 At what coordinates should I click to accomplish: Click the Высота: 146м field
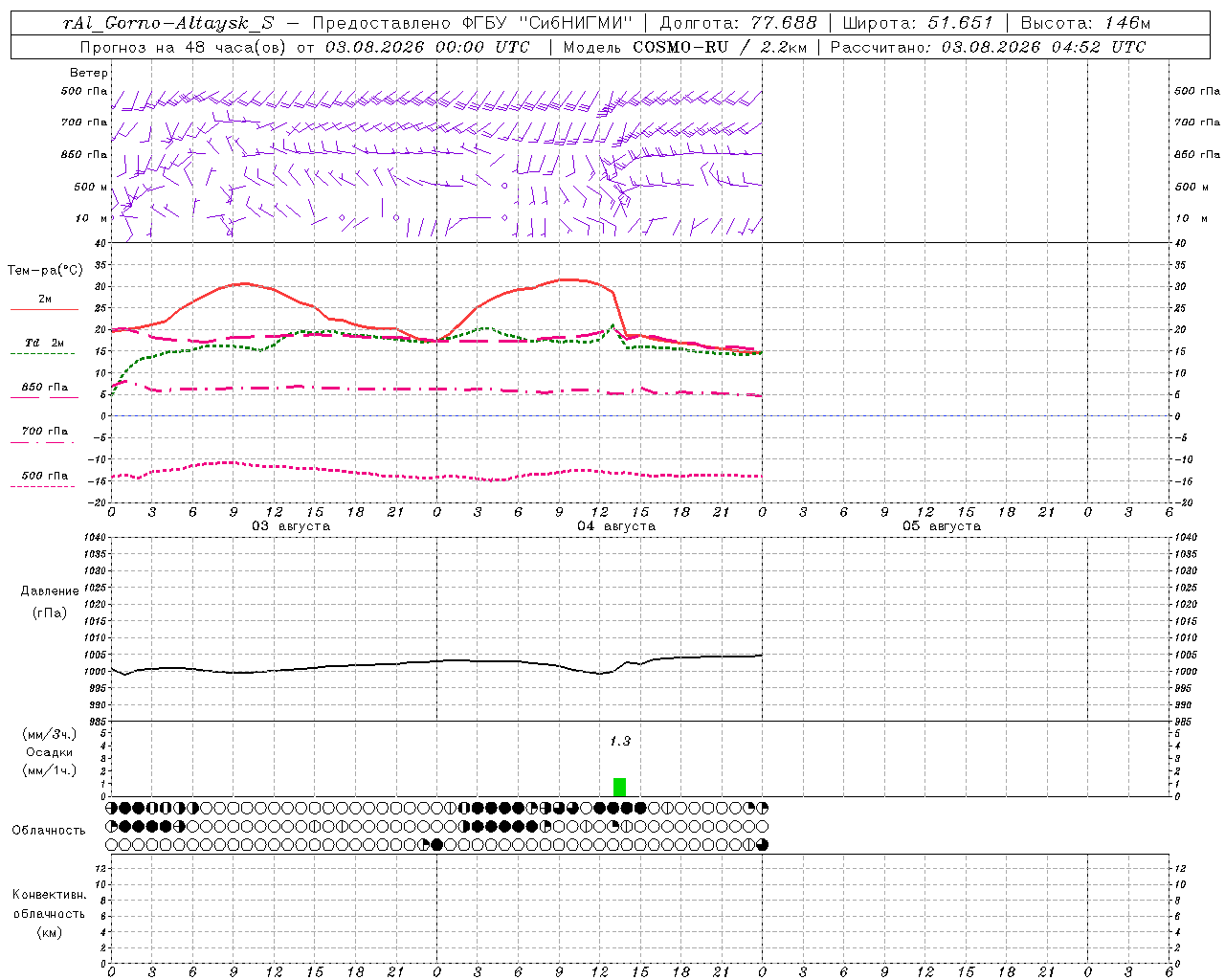[x=1085, y=23]
